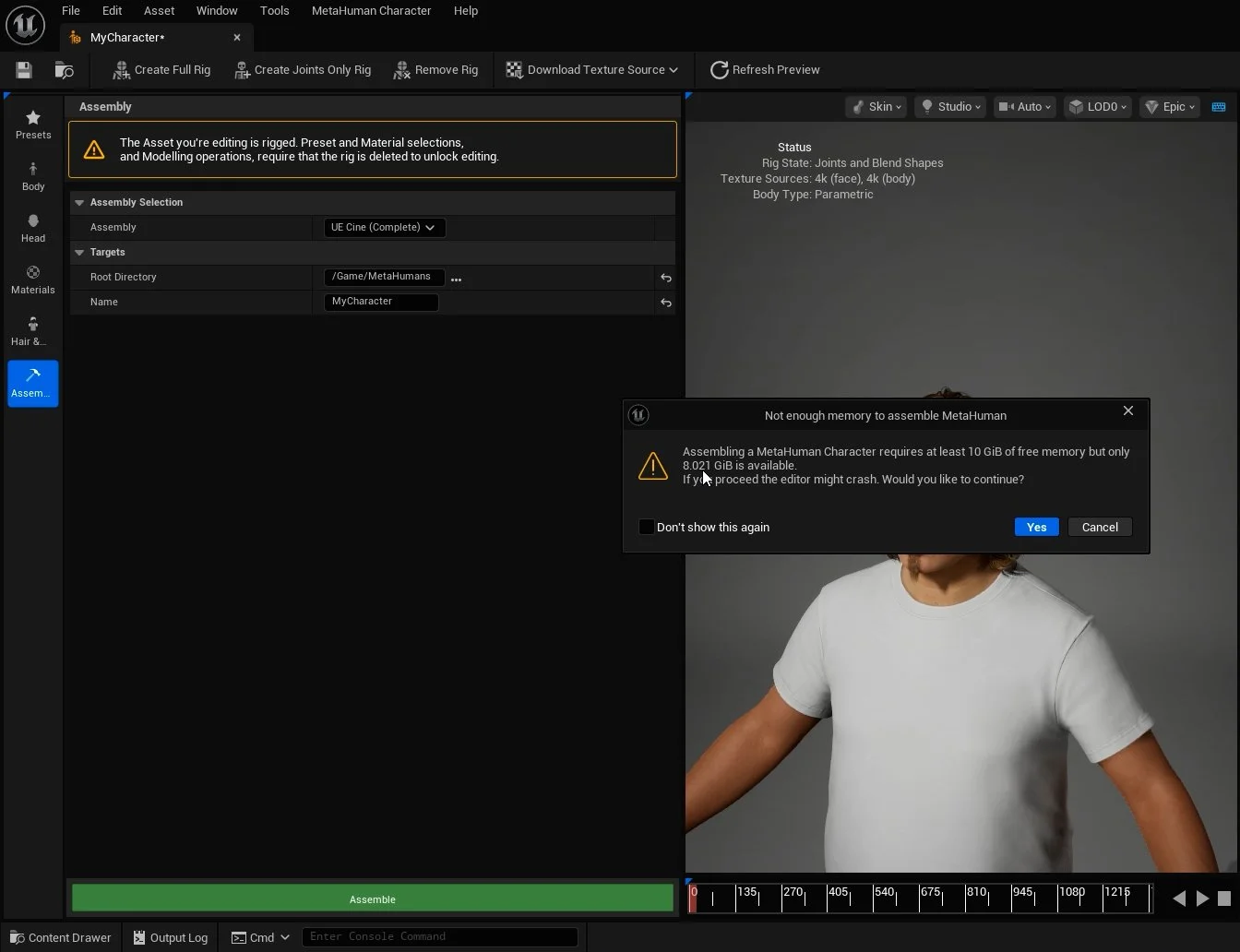Open Download Texture Source dropdown
The height and width of the screenshot is (952, 1240).
point(591,70)
